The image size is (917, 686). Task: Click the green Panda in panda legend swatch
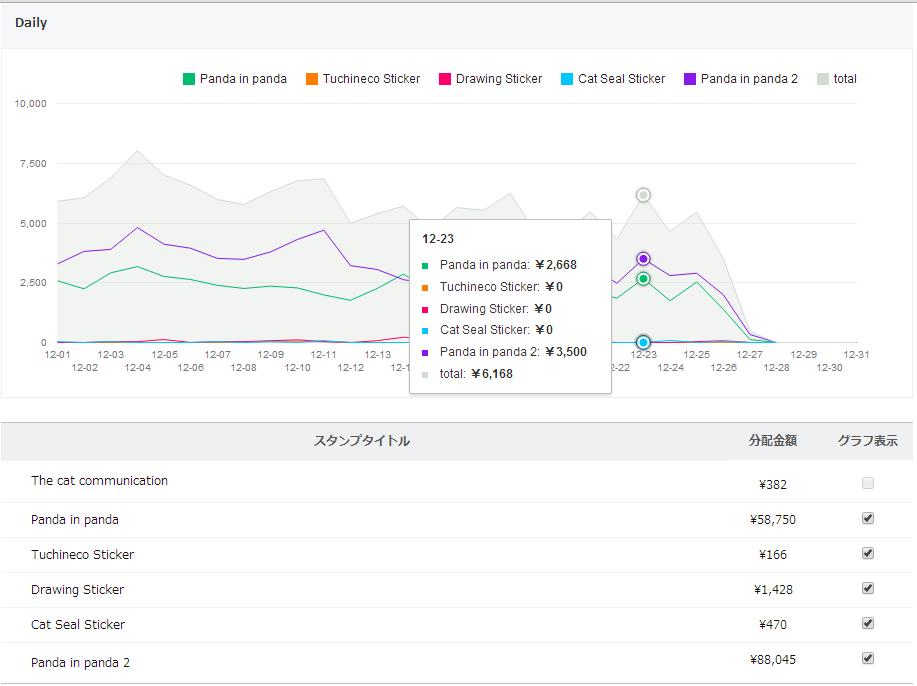click(x=189, y=79)
